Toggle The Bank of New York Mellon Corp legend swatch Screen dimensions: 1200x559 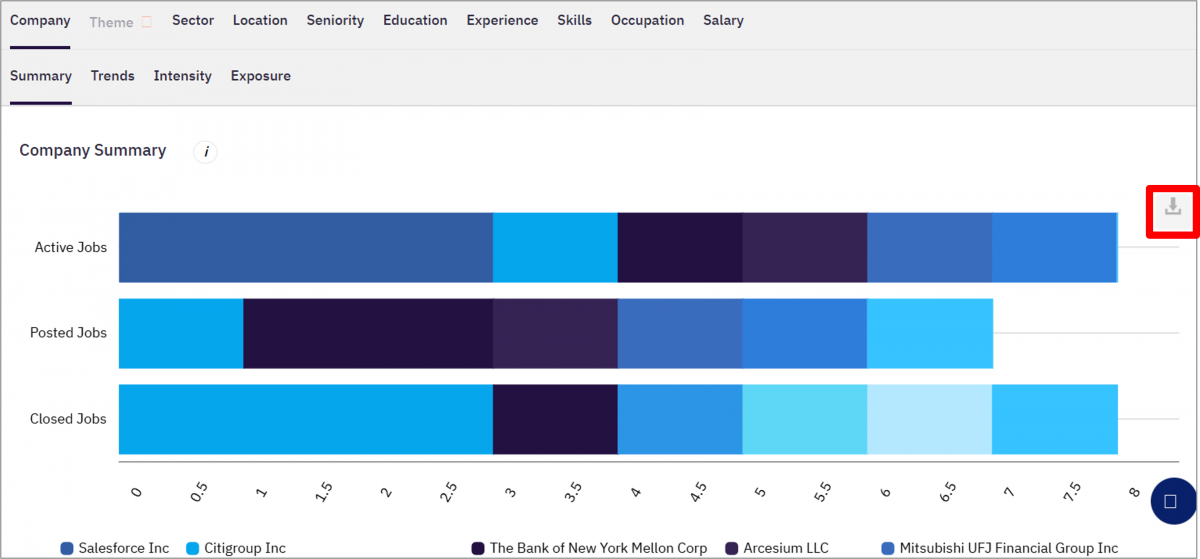click(478, 548)
